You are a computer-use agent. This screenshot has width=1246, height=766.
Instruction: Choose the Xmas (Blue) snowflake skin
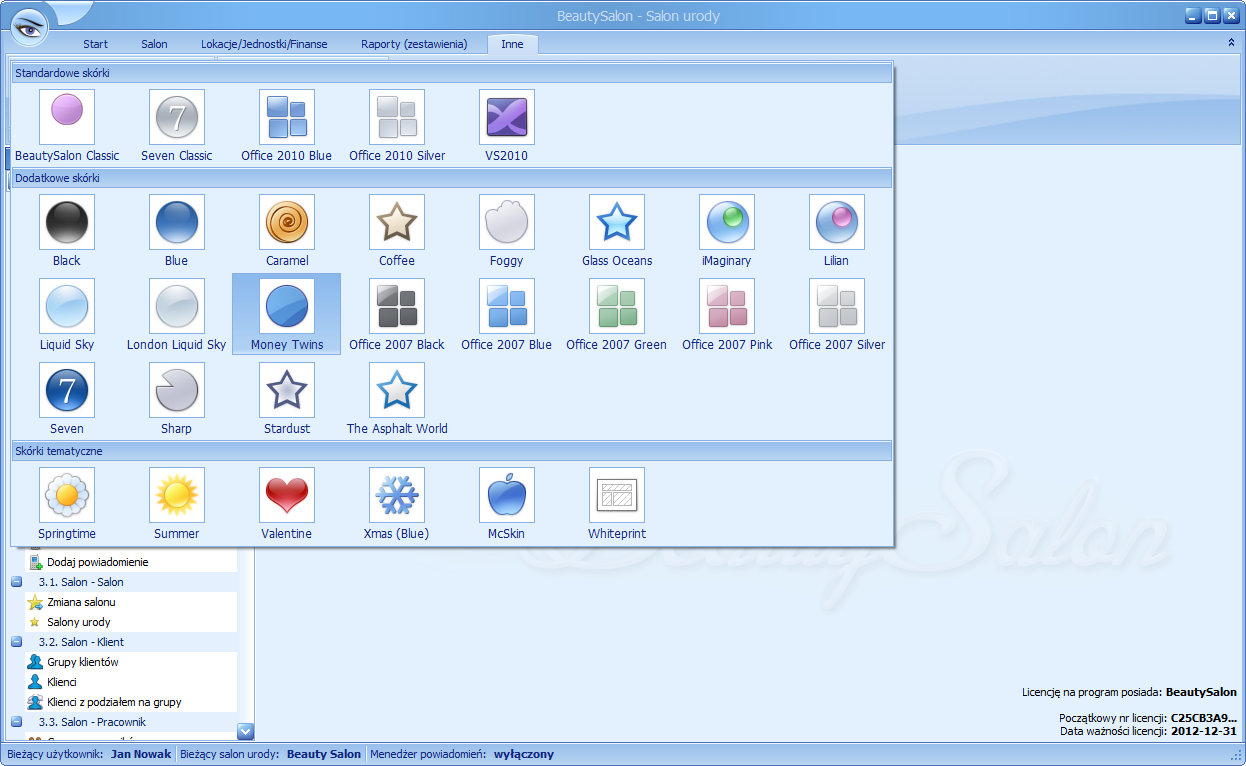click(397, 504)
